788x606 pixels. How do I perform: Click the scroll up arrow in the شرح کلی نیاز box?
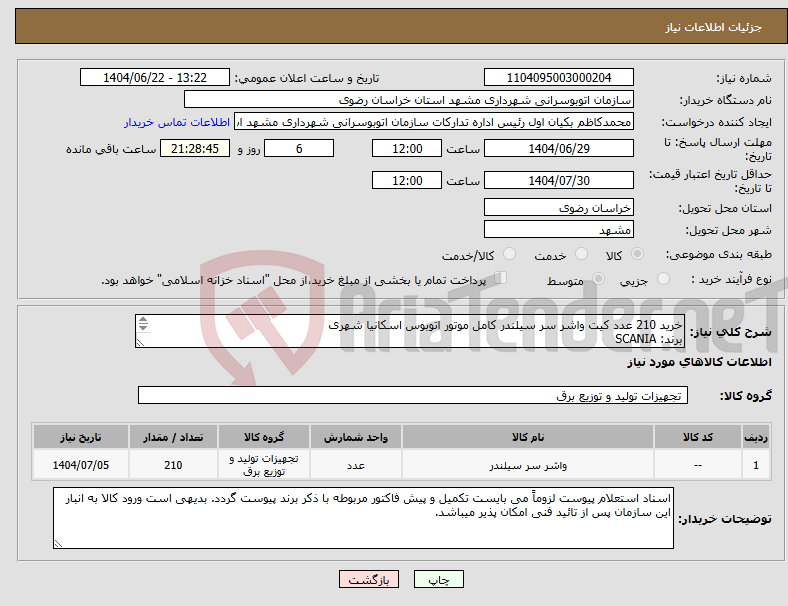pyautogui.click(x=143, y=320)
